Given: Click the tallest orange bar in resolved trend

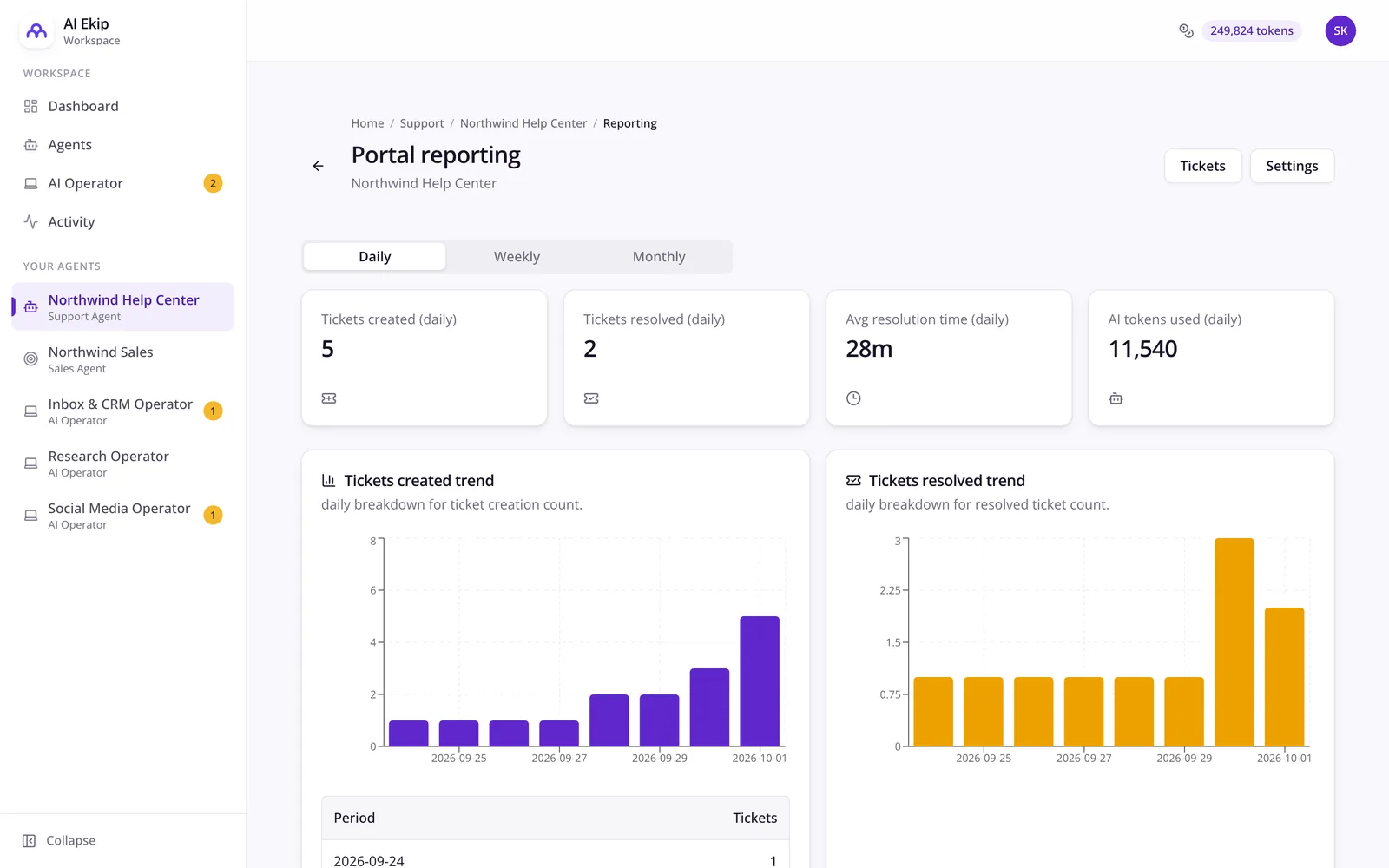Looking at the screenshot, I should pyautogui.click(x=1234, y=642).
